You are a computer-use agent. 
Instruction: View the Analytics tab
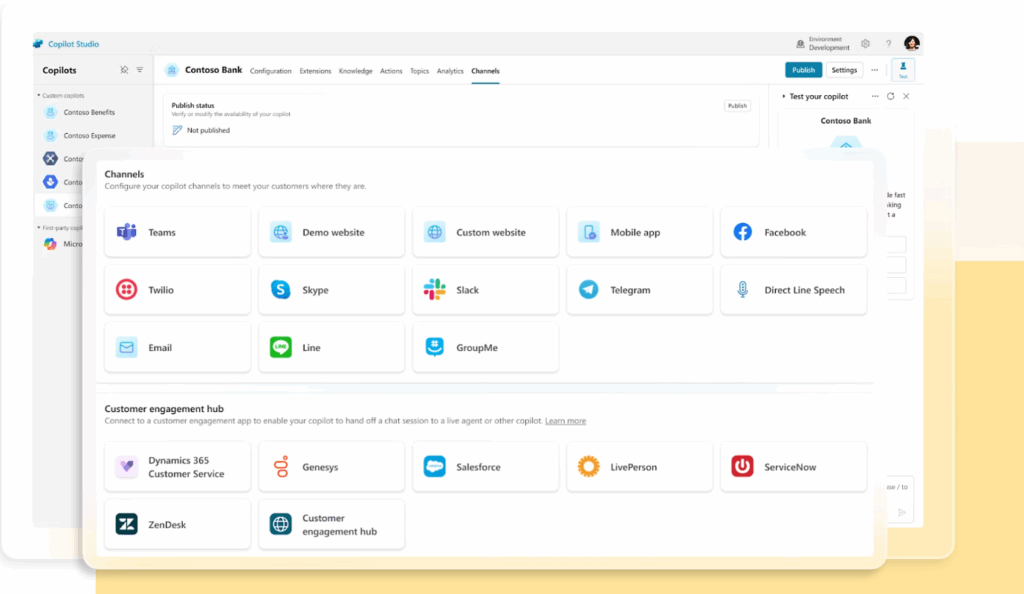coord(450,71)
